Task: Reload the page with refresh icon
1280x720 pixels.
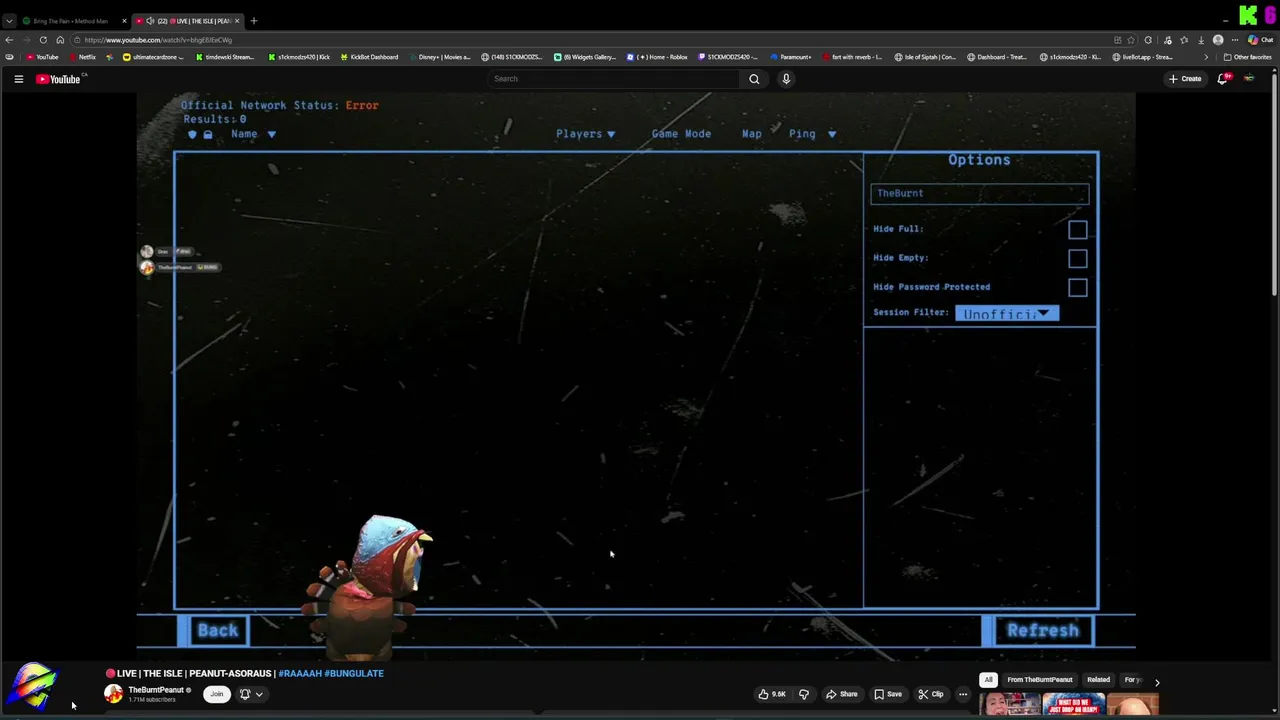Action: tap(43, 40)
